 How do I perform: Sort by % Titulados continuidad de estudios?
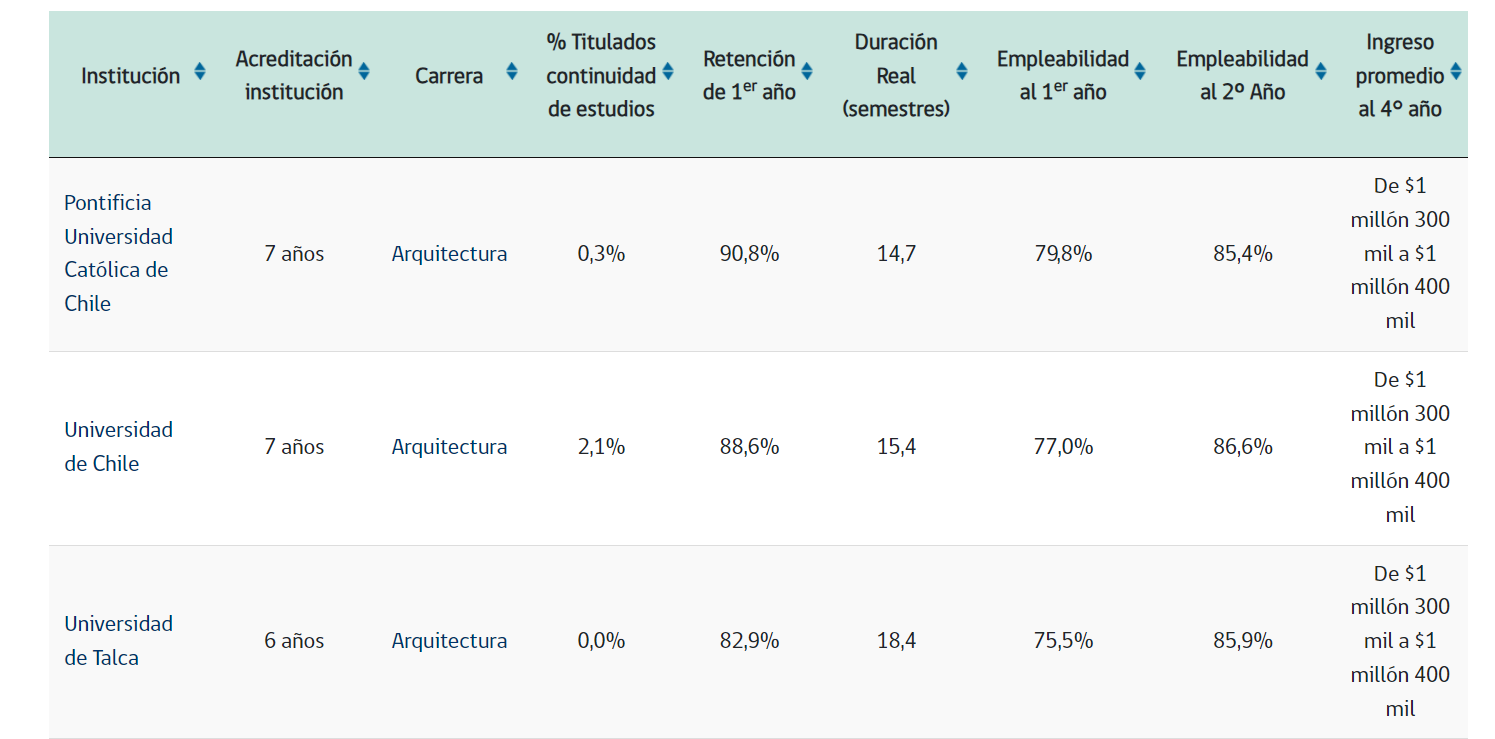[668, 71]
